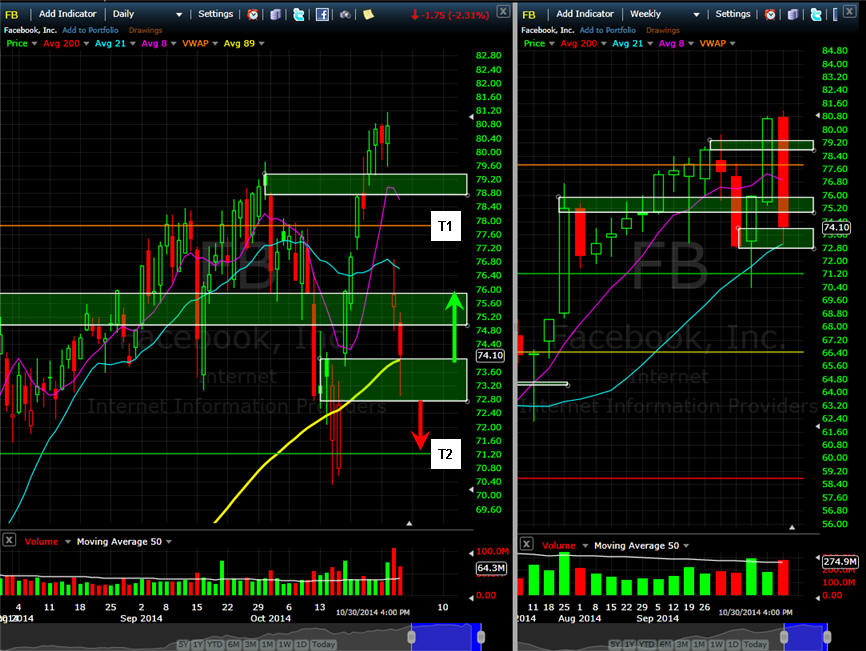Select YTD range on Daily chart
The width and height of the screenshot is (866, 651).
[216, 644]
